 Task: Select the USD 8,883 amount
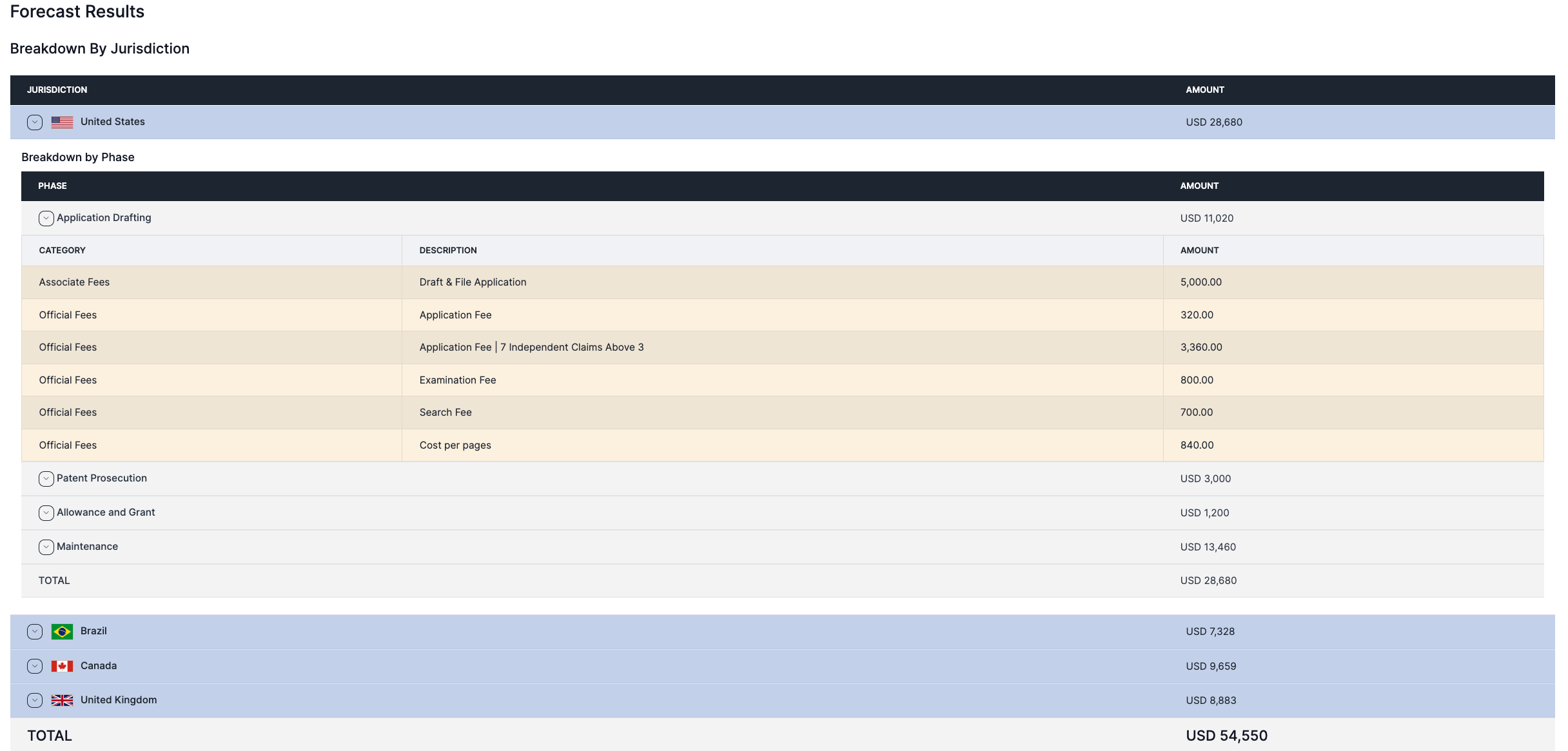1211,701
